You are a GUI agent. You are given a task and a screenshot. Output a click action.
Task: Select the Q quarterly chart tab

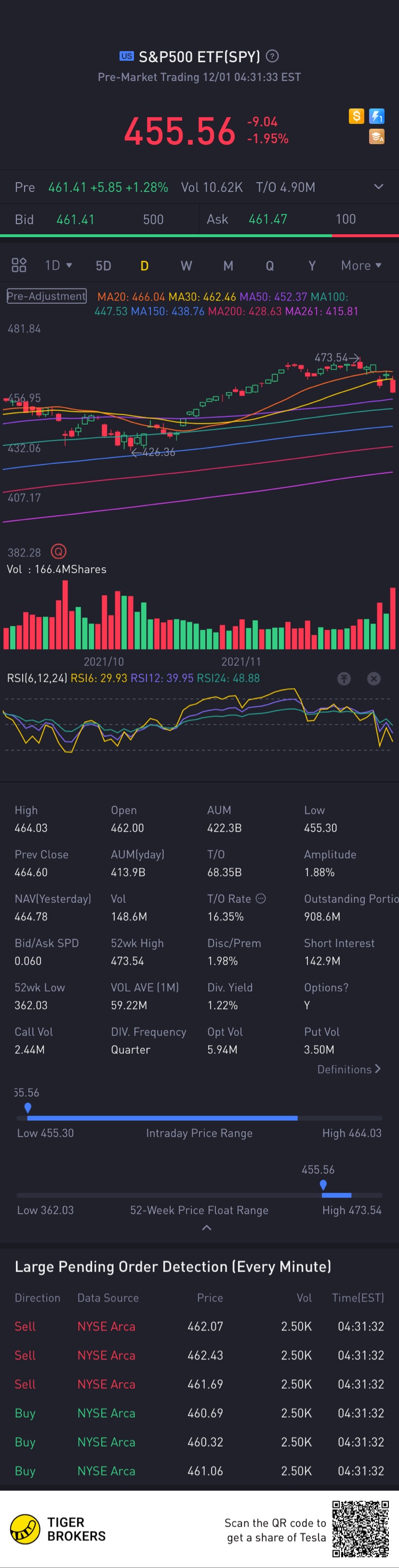pyautogui.click(x=269, y=266)
